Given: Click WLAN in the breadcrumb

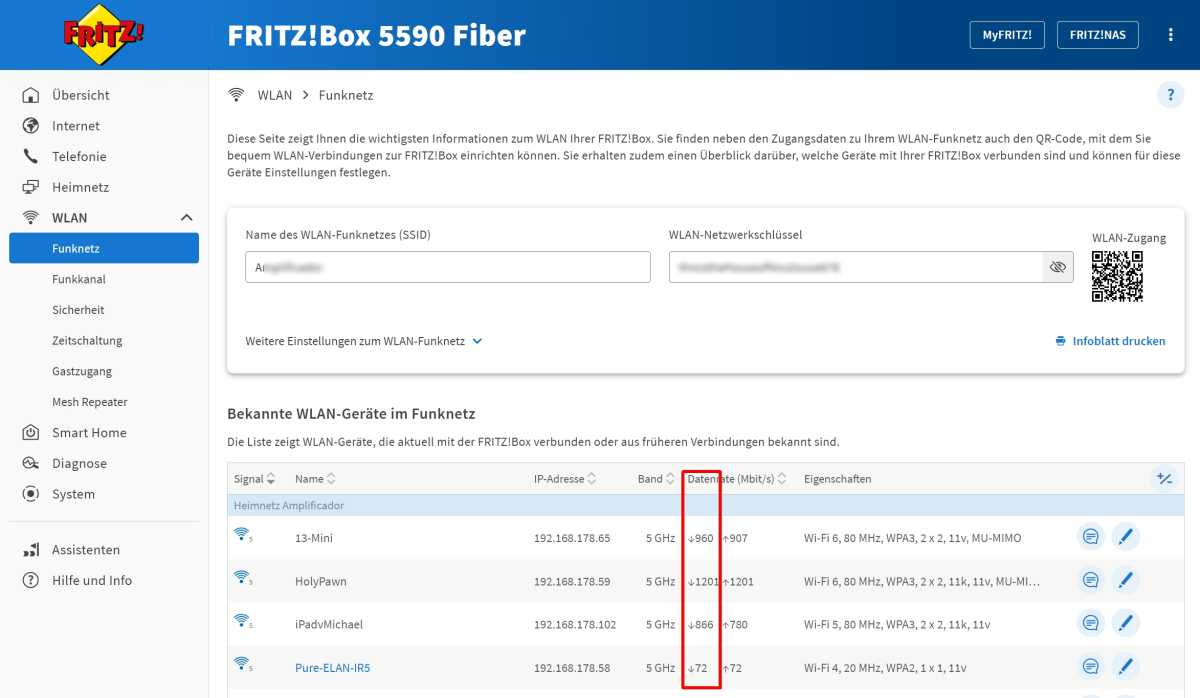Looking at the screenshot, I should pyautogui.click(x=275, y=95).
